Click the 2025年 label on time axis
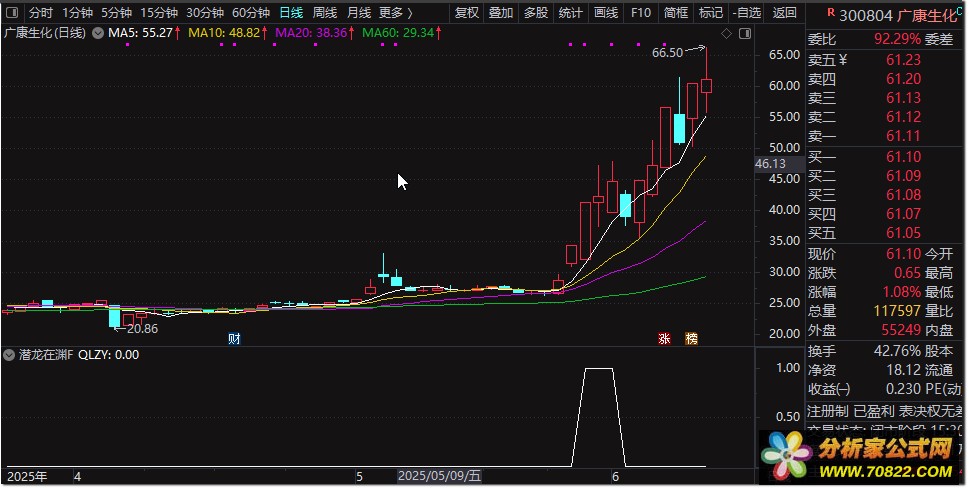Image resolution: width=969 pixels, height=488 pixels. pyautogui.click(x=27, y=477)
